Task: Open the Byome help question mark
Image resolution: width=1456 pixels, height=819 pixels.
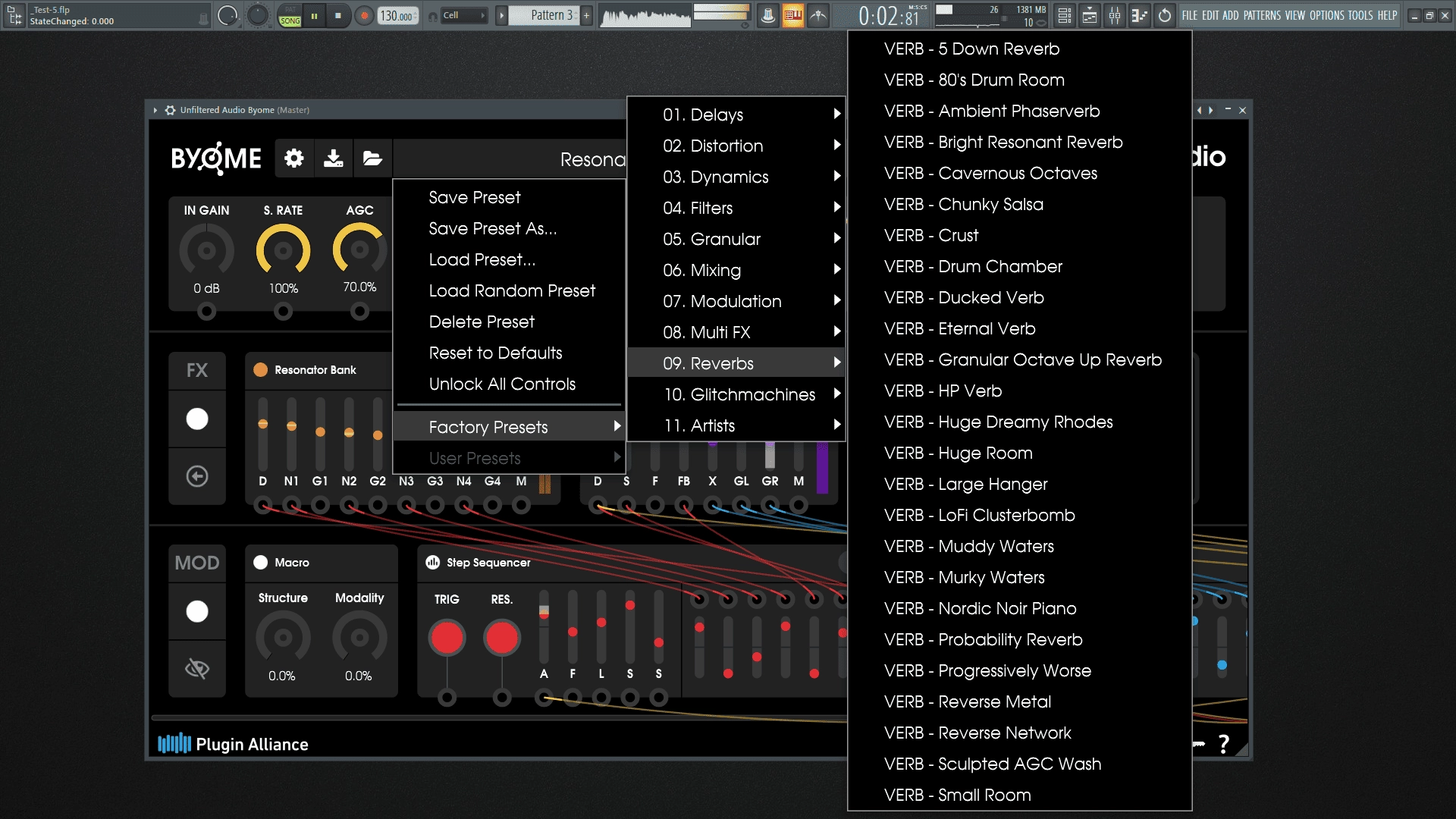Action: point(1223,744)
